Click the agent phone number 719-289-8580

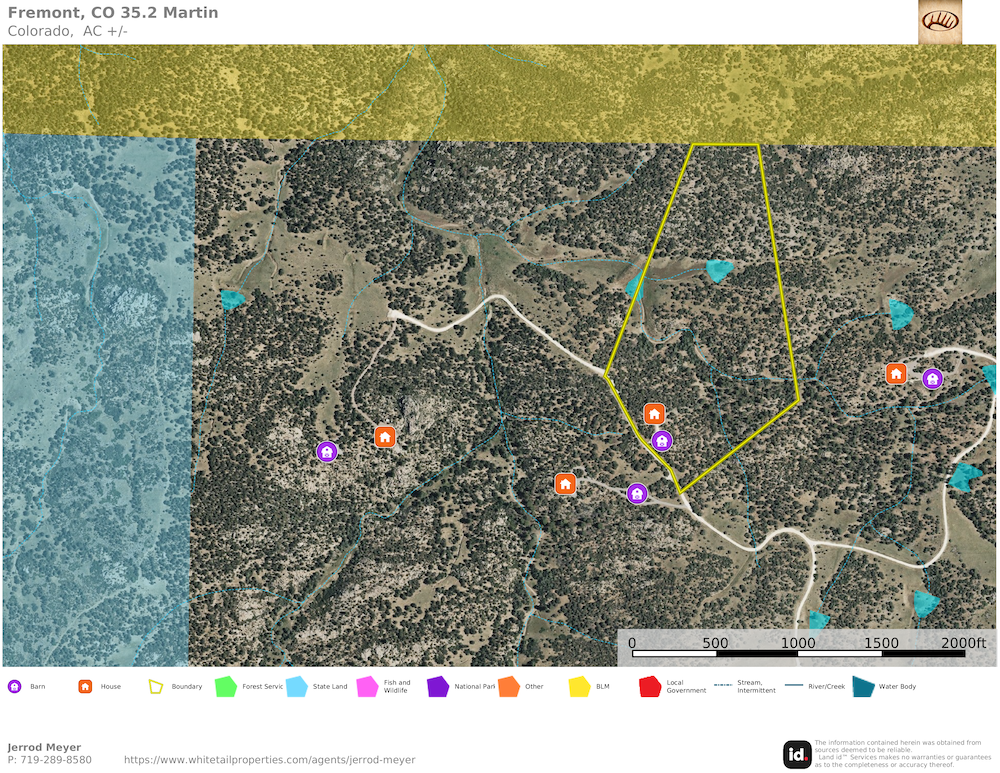[49, 760]
